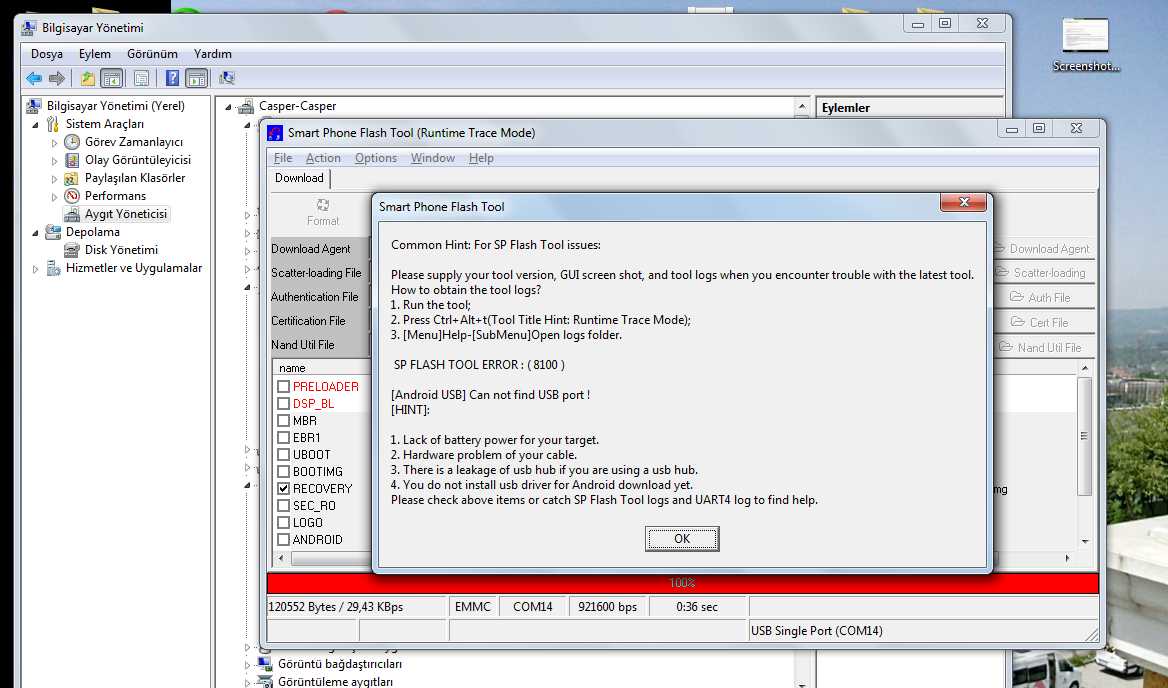Screen dimensions: 1168x688
Task: Open Properties toolbar icon in Bilgisayar Yönetimi
Action: pos(142,77)
